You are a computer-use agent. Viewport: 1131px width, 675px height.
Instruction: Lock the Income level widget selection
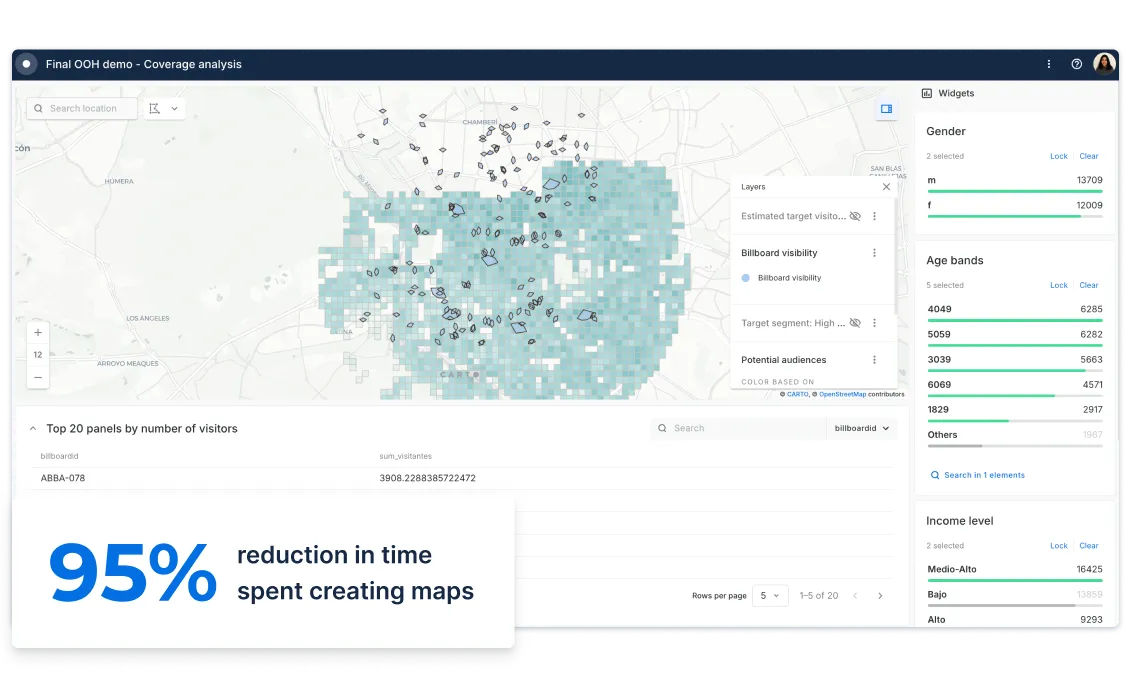(1058, 546)
